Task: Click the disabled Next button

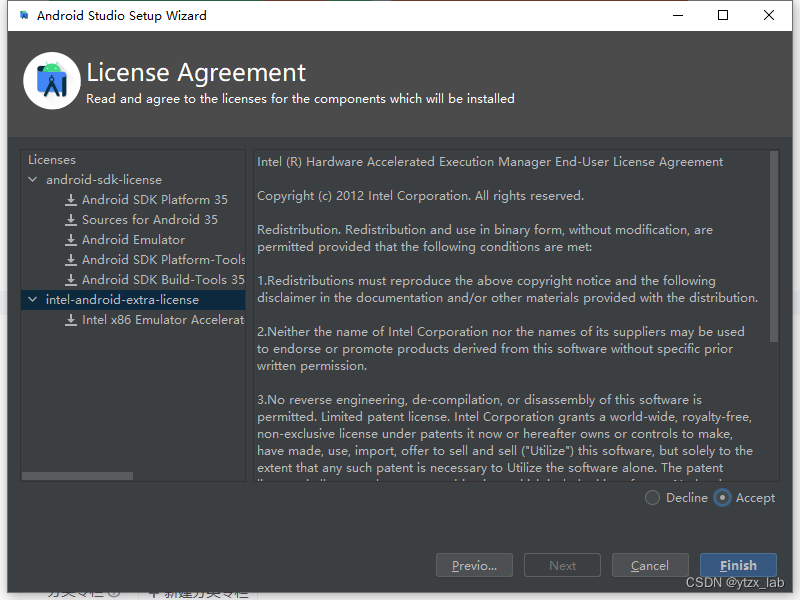Action: click(x=562, y=564)
